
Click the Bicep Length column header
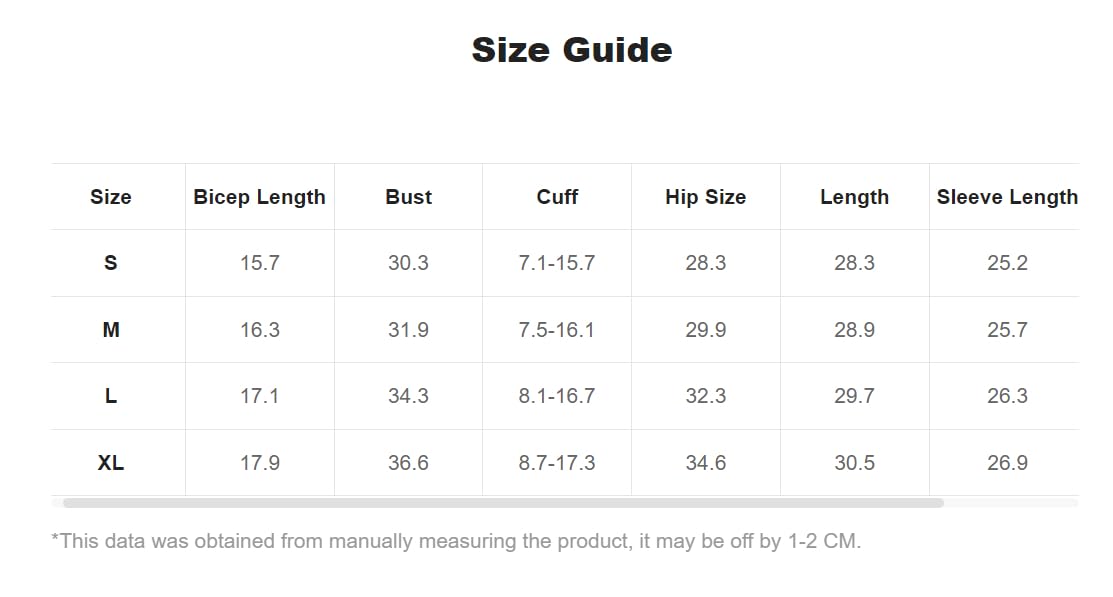click(x=260, y=197)
